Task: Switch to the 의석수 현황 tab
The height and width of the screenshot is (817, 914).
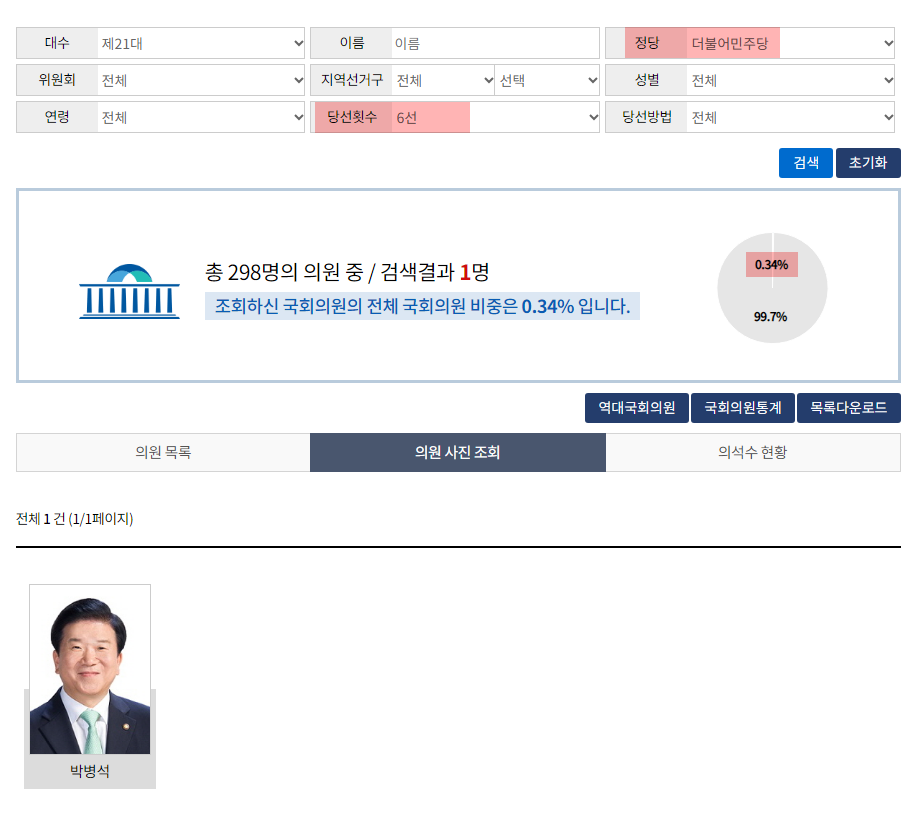Action: (752, 452)
